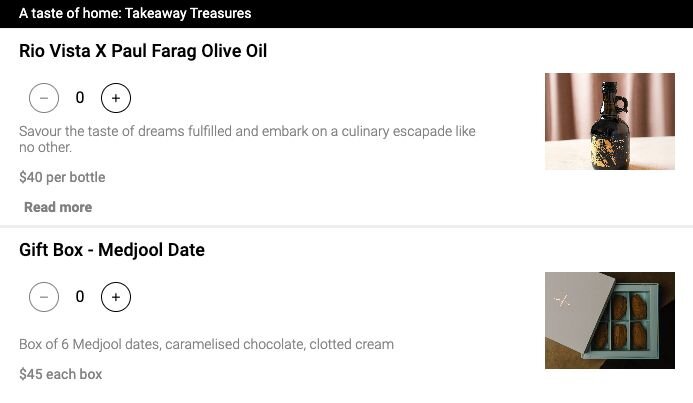The height and width of the screenshot is (403, 693).
Task: Open the olive oil bottle photo
Action: (609, 122)
